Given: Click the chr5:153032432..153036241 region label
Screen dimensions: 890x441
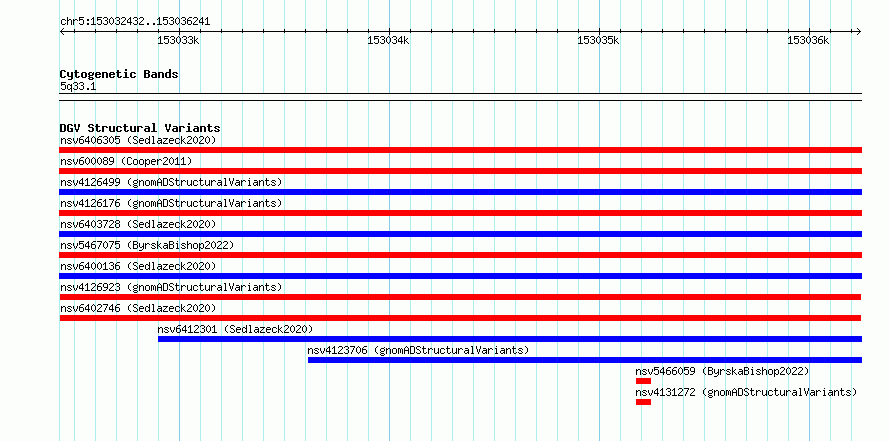Looking at the screenshot, I should click(x=135, y=22).
